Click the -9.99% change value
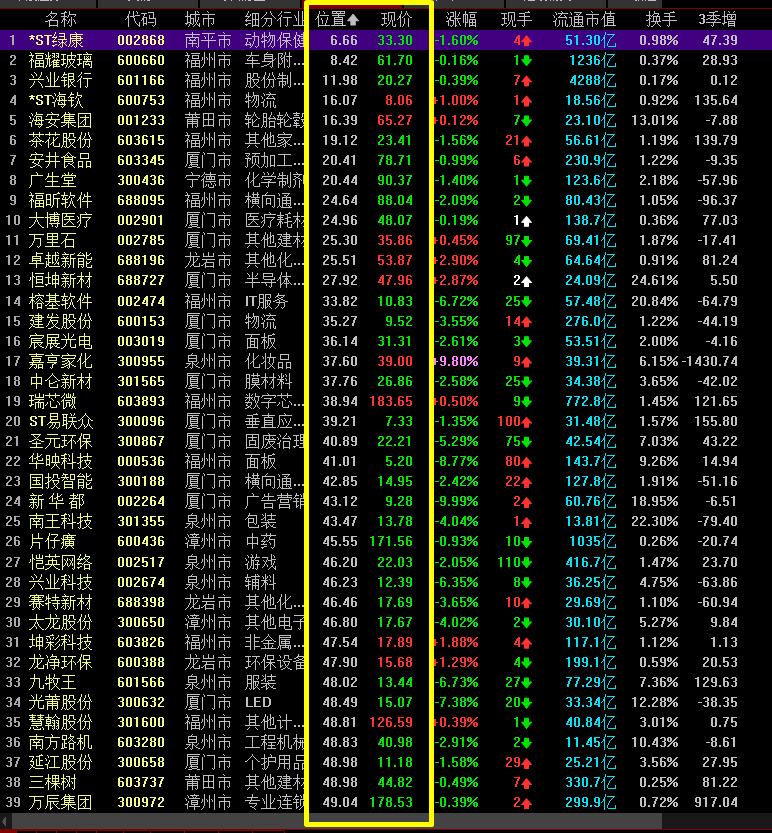 pos(456,502)
